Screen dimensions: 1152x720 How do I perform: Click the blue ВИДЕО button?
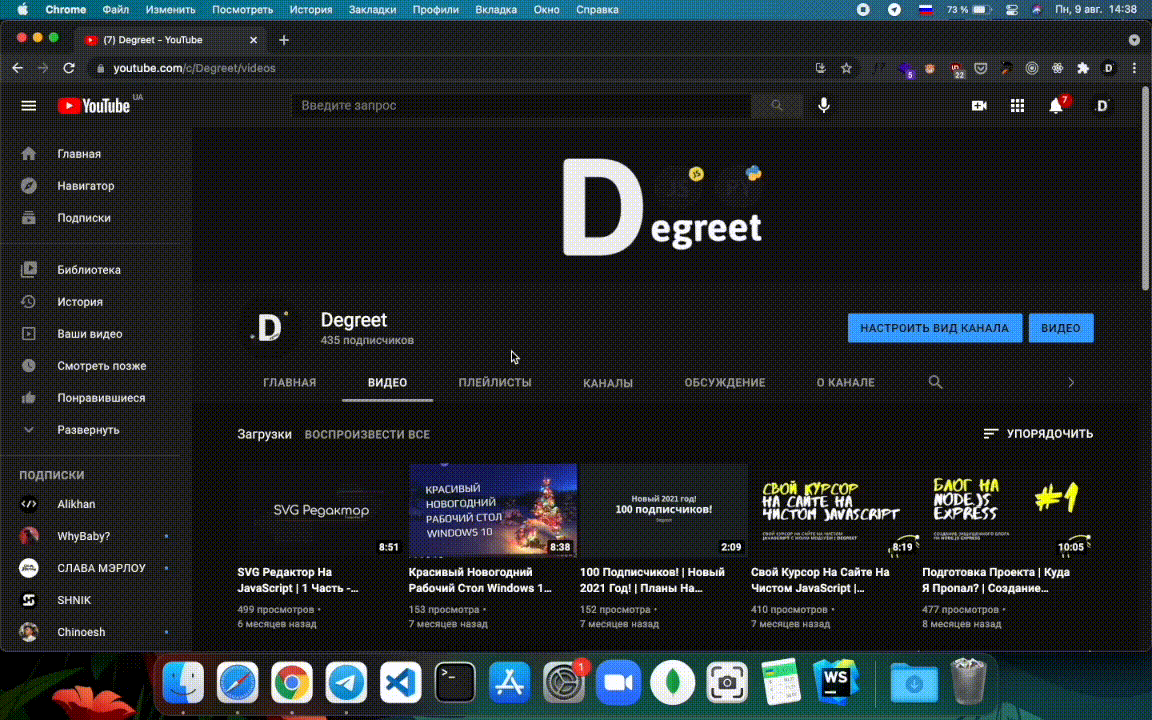pyautogui.click(x=1061, y=328)
